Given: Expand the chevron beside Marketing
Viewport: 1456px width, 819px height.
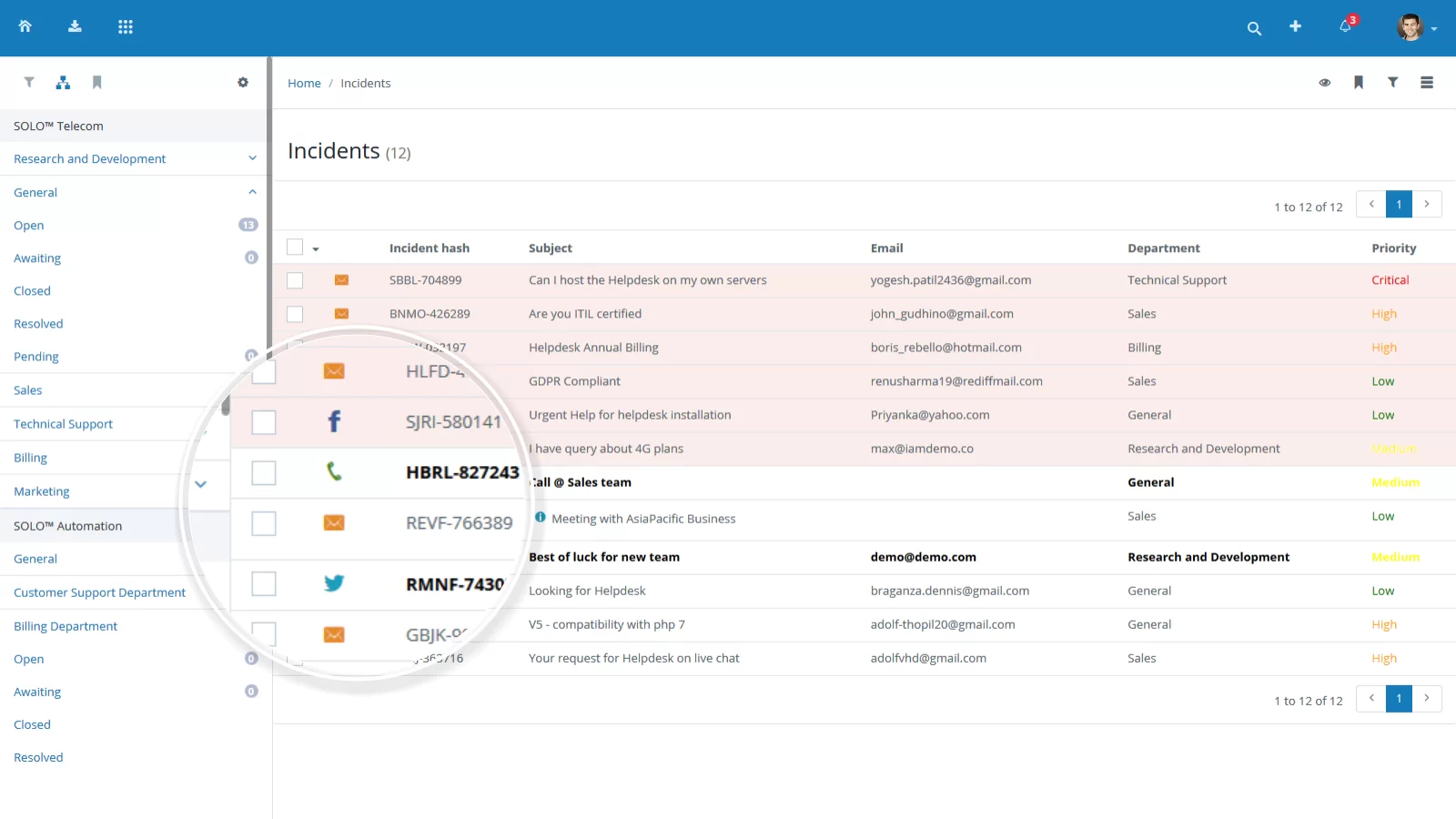Looking at the screenshot, I should 201,484.
